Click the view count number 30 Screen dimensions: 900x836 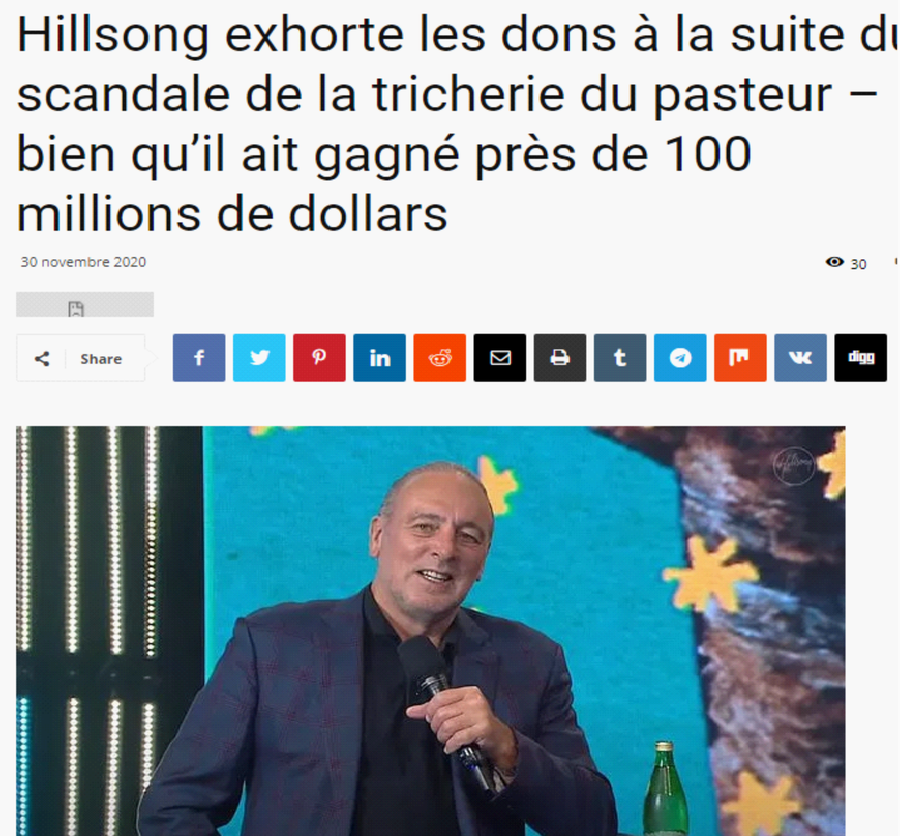click(x=858, y=264)
